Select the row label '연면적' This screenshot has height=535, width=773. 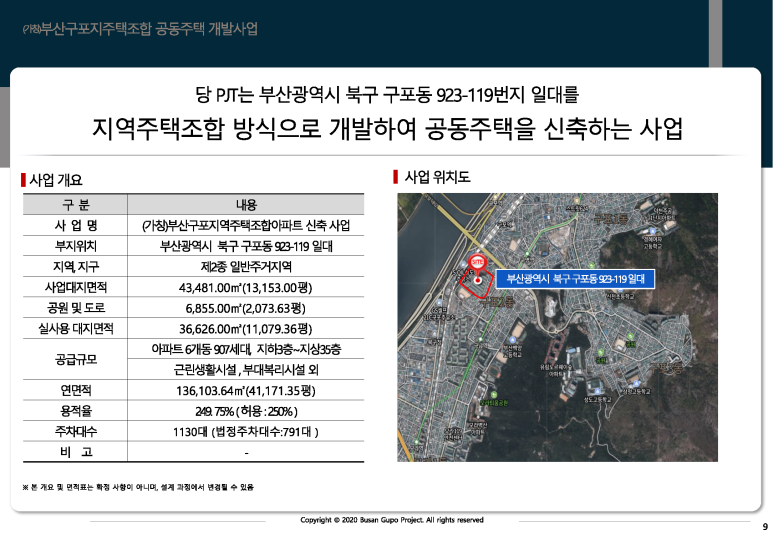point(75,390)
